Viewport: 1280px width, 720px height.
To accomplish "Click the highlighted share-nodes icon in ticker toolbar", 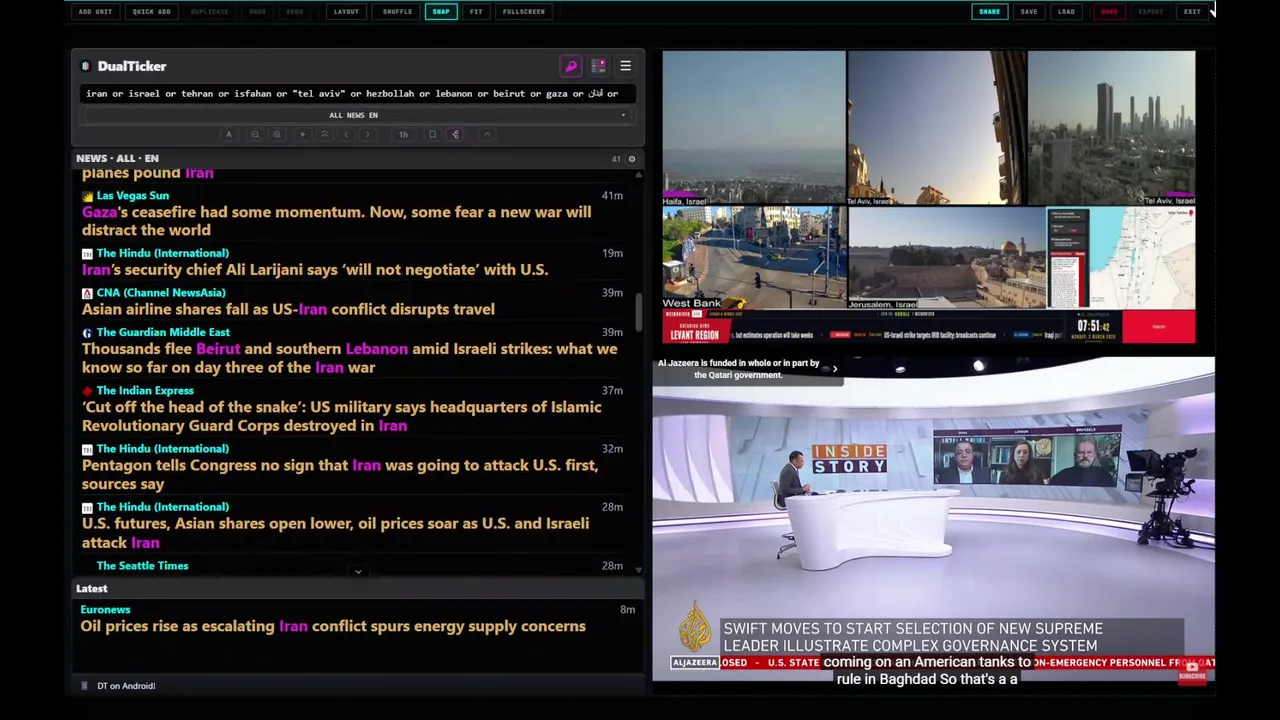I will [x=455, y=134].
